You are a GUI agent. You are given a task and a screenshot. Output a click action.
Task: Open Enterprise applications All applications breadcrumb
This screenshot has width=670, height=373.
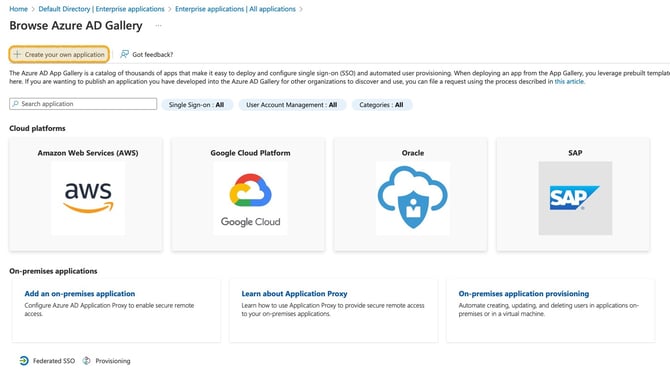point(235,9)
